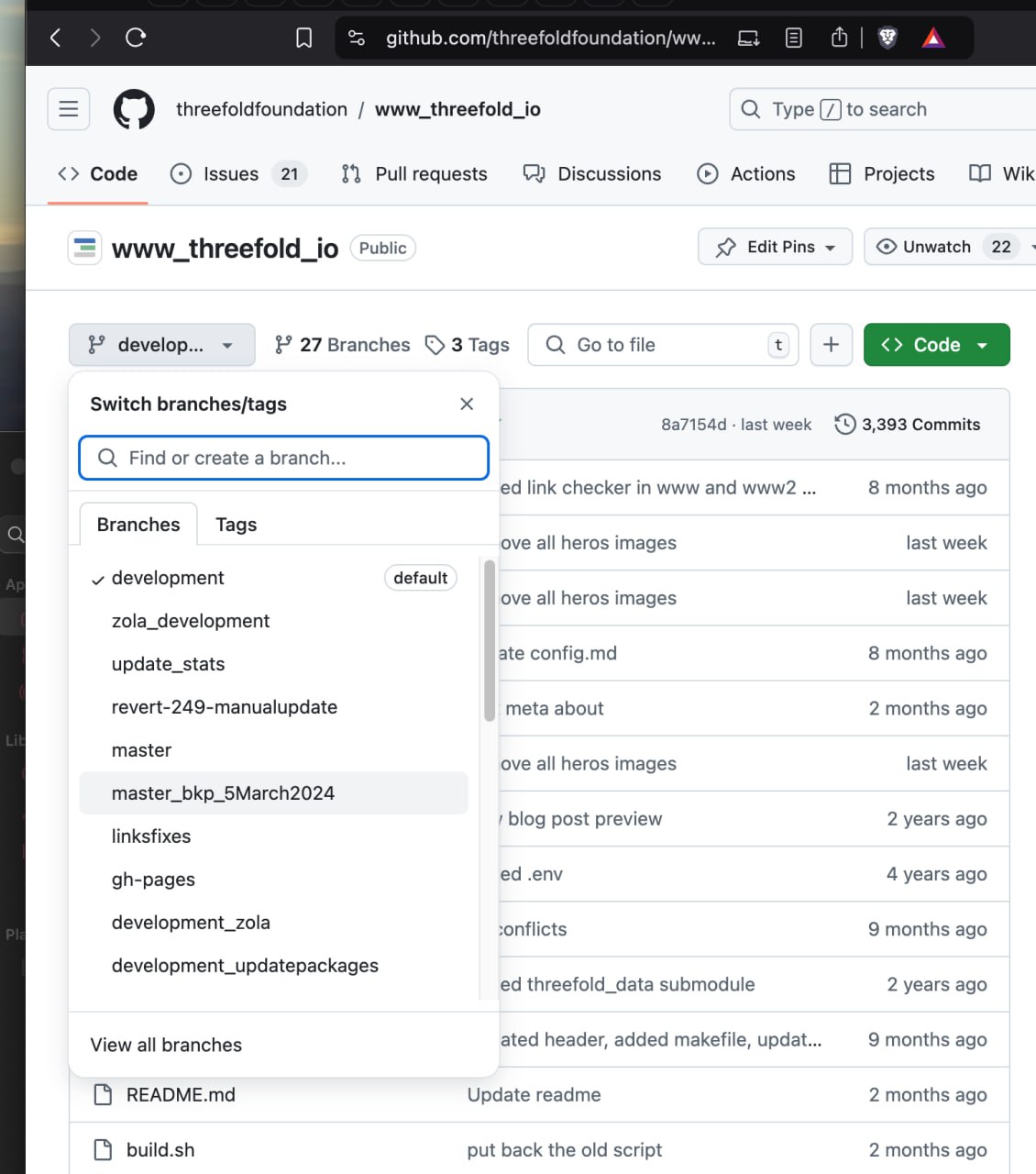Open the Edit Pins dropdown
This screenshot has height=1174, width=1036.
click(x=775, y=247)
